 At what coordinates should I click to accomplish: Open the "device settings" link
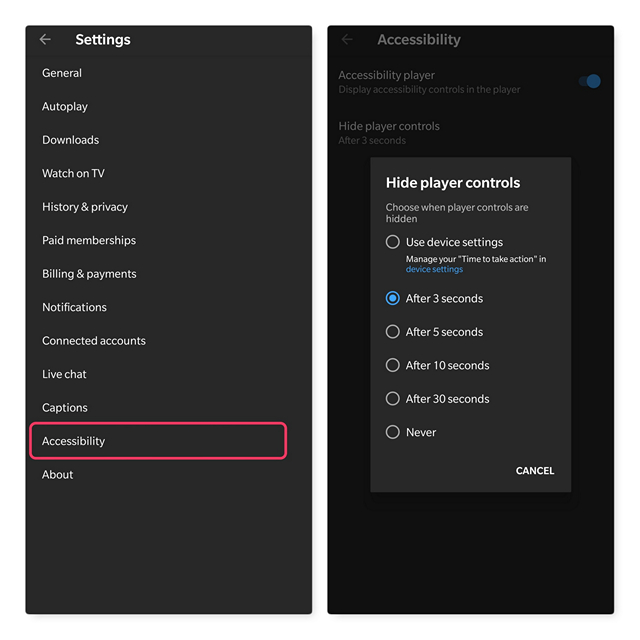pyautogui.click(x=434, y=270)
